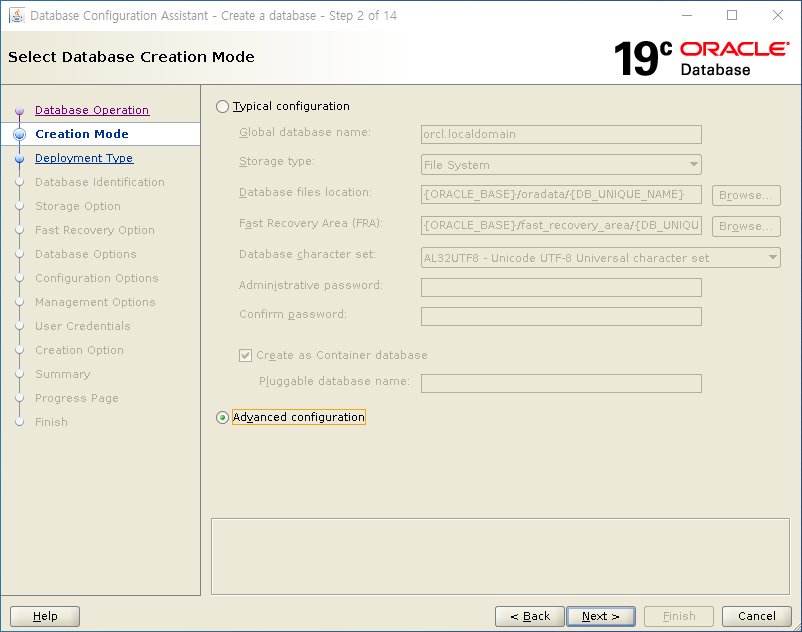Click Creation Option step
802x632 pixels.
(x=79, y=350)
